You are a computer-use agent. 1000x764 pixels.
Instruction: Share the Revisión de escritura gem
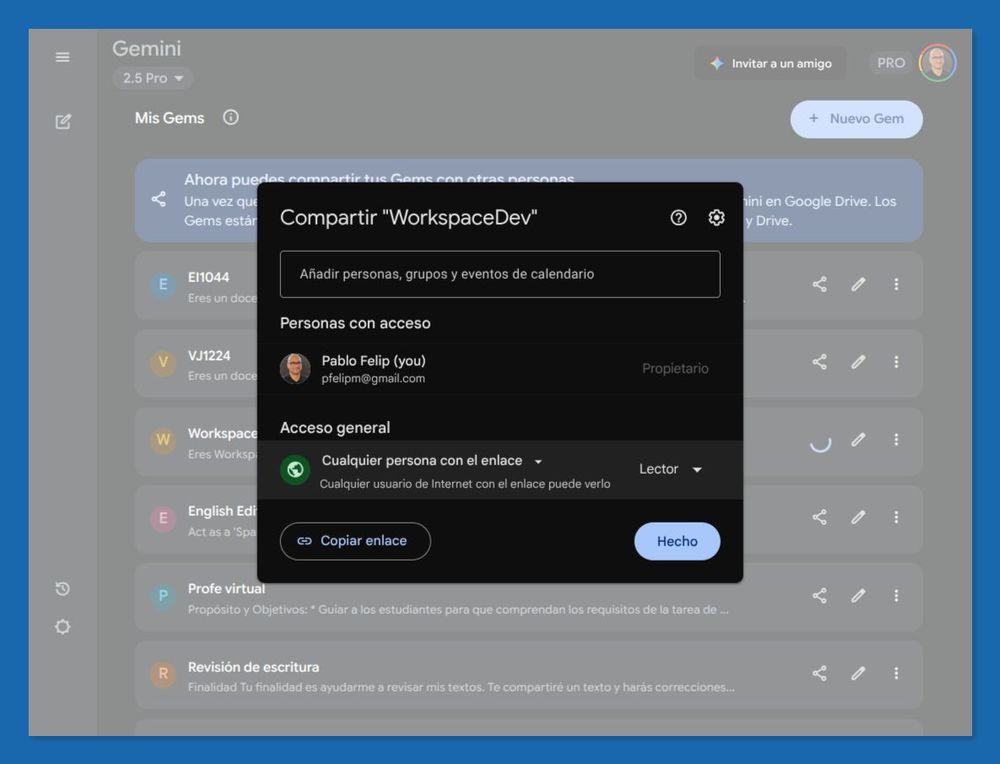click(820, 673)
